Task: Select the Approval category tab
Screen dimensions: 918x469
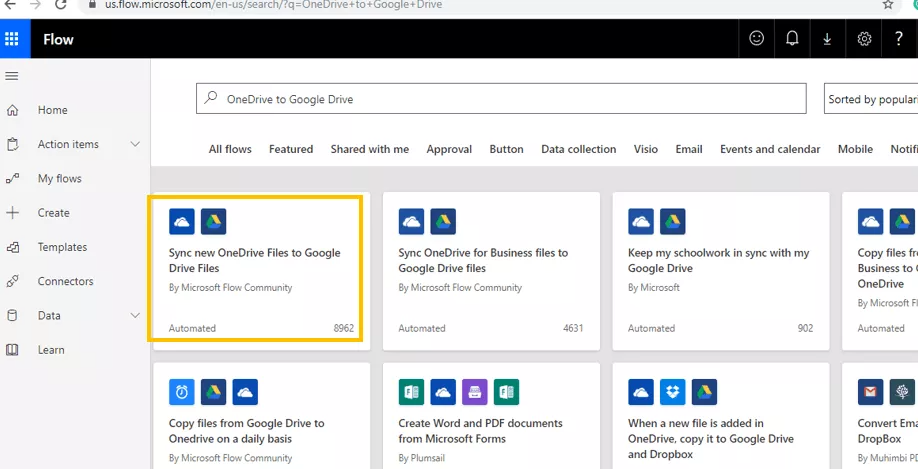Action: (x=449, y=149)
